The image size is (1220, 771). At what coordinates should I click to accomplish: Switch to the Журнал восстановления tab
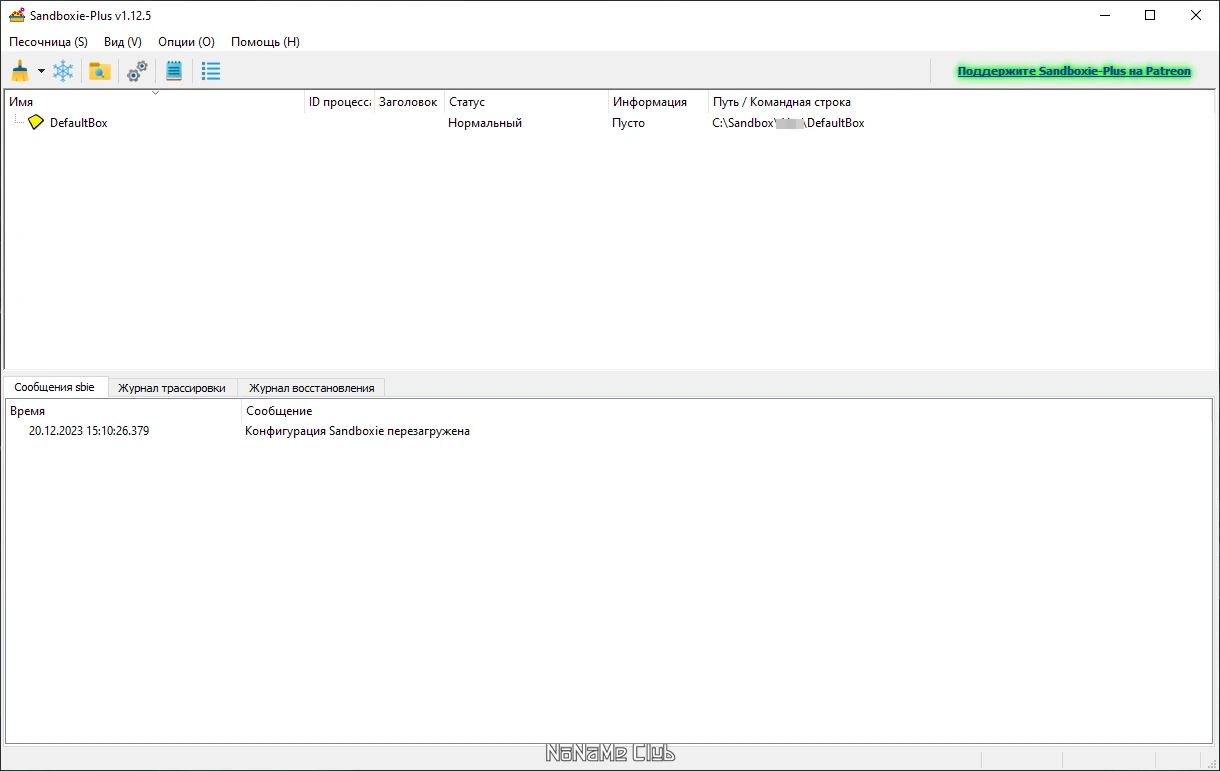pyautogui.click(x=311, y=388)
